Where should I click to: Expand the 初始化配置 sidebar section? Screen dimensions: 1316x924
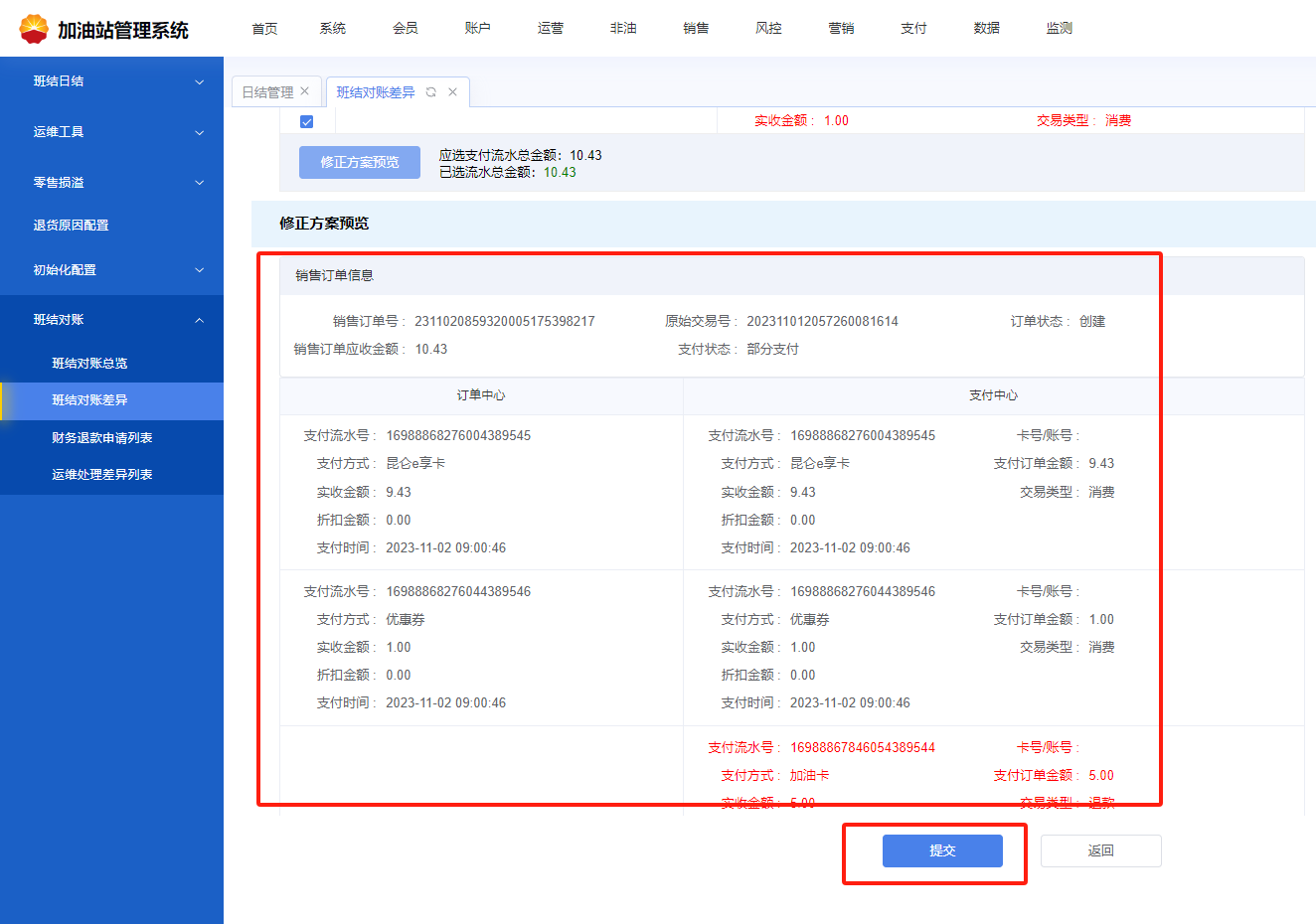(x=111, y=270)
